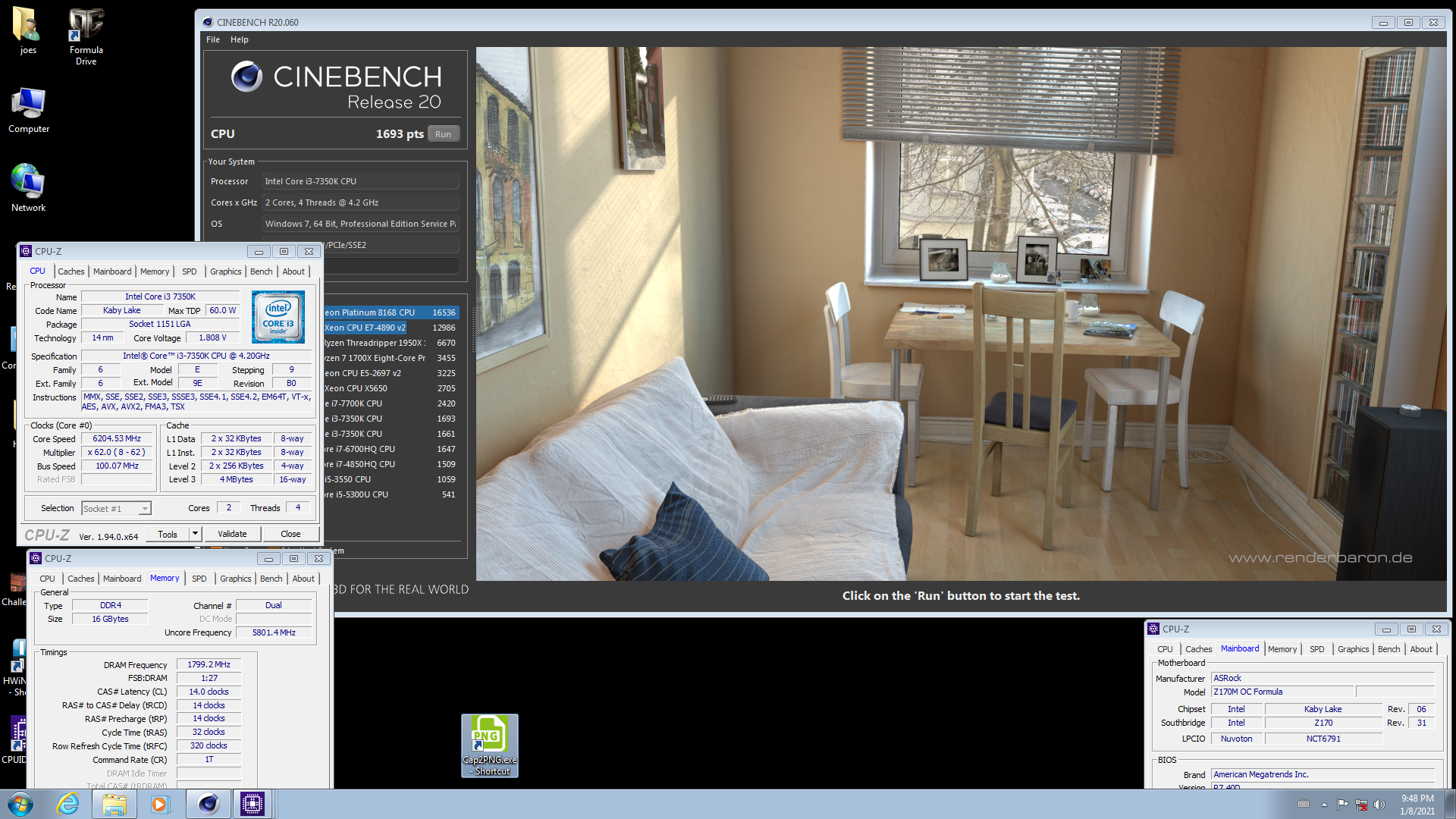Open Graphics tab in Mainboard CPU-Z window
Screen dimensions: 1456x819
(1353, 649)
